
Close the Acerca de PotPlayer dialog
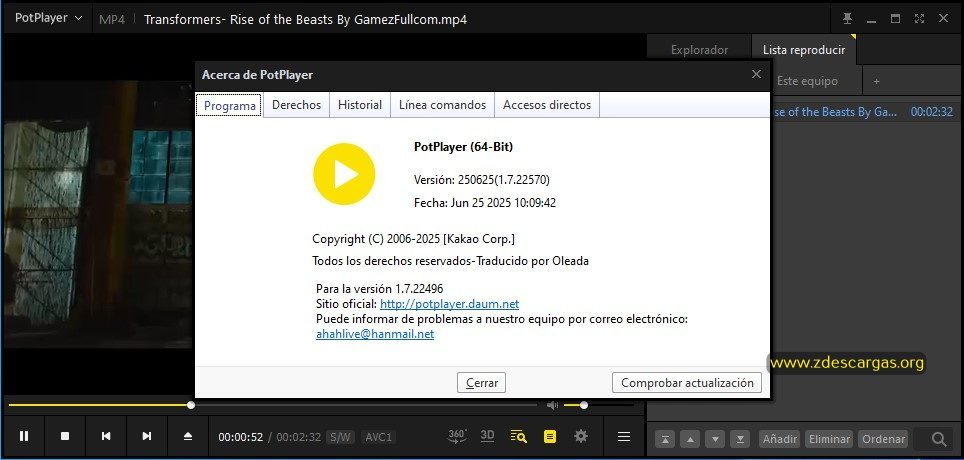coord(756,74)
